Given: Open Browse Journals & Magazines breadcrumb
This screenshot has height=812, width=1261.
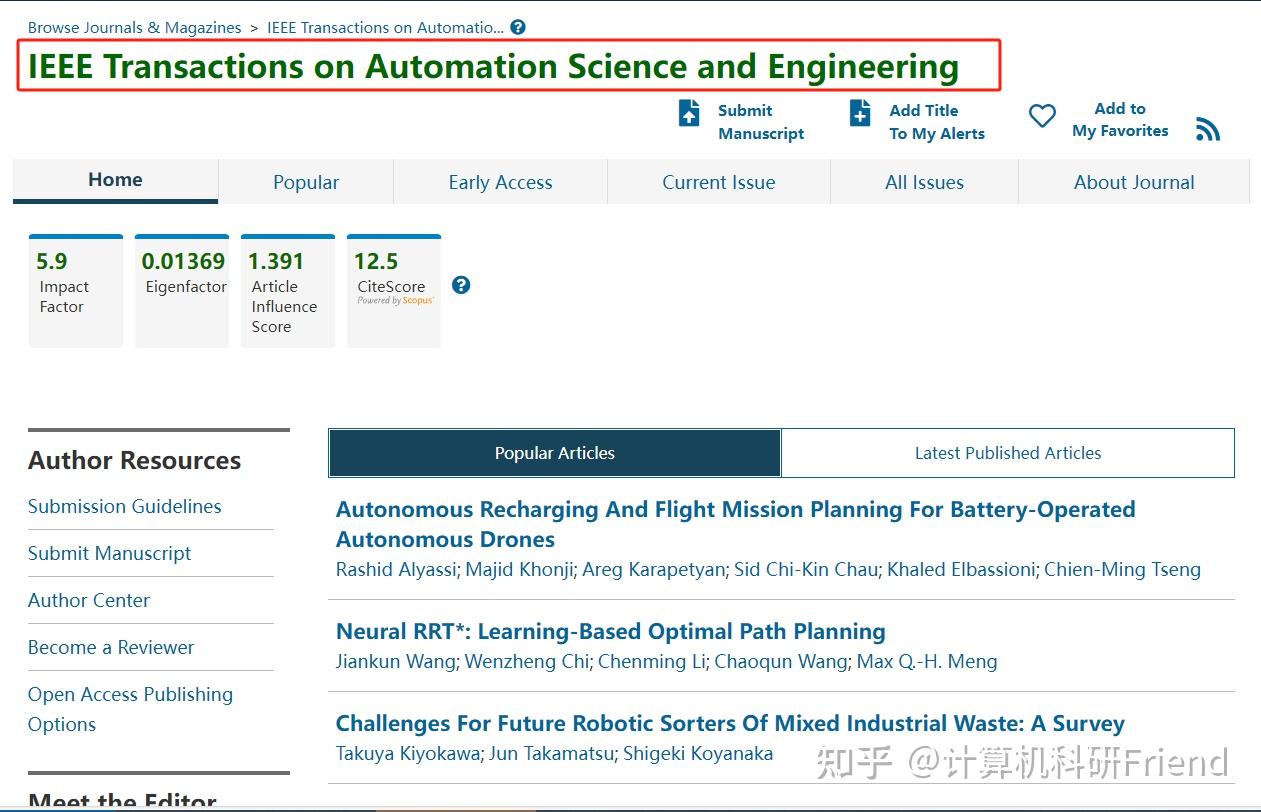Looking at the screenshot, I should (134, 27).
